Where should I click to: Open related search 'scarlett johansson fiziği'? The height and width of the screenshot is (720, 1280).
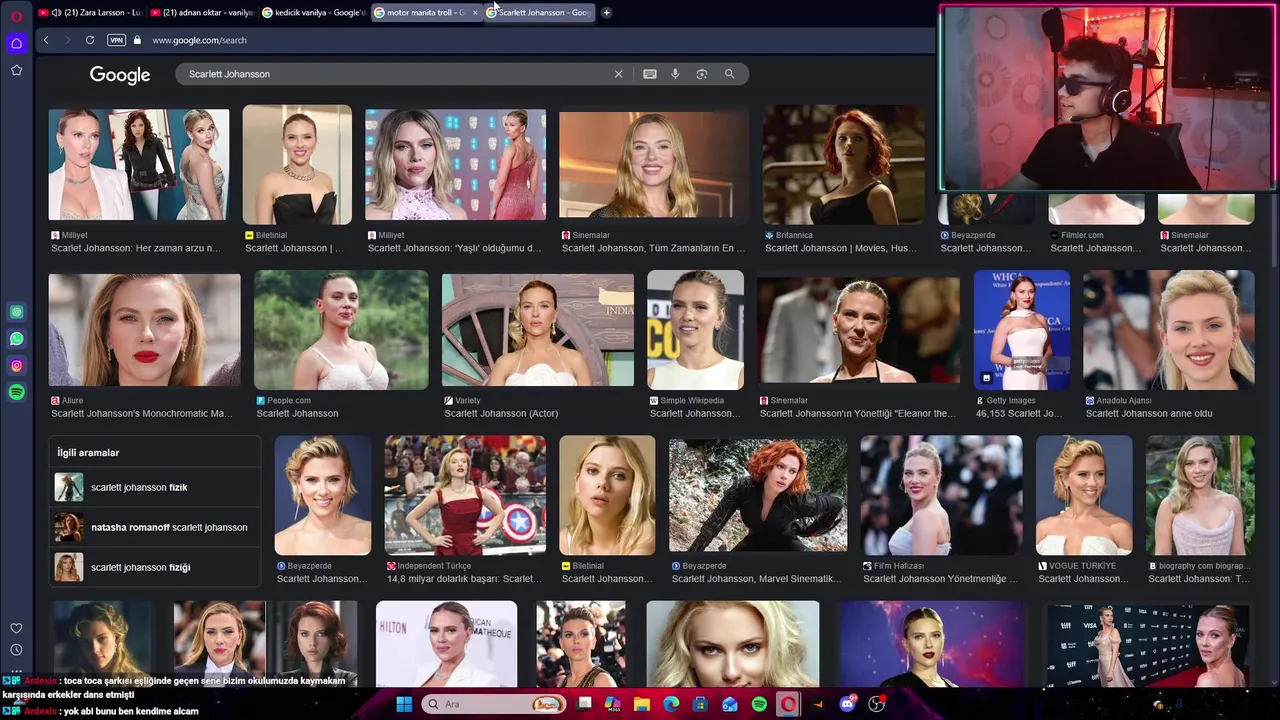pos(155,567)
